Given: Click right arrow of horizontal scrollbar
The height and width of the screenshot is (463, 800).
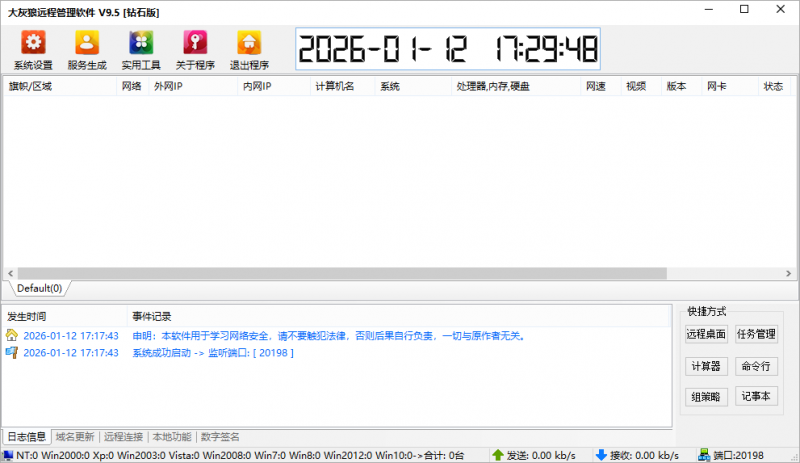Looking at the screenshot, I should click(788, 274).
